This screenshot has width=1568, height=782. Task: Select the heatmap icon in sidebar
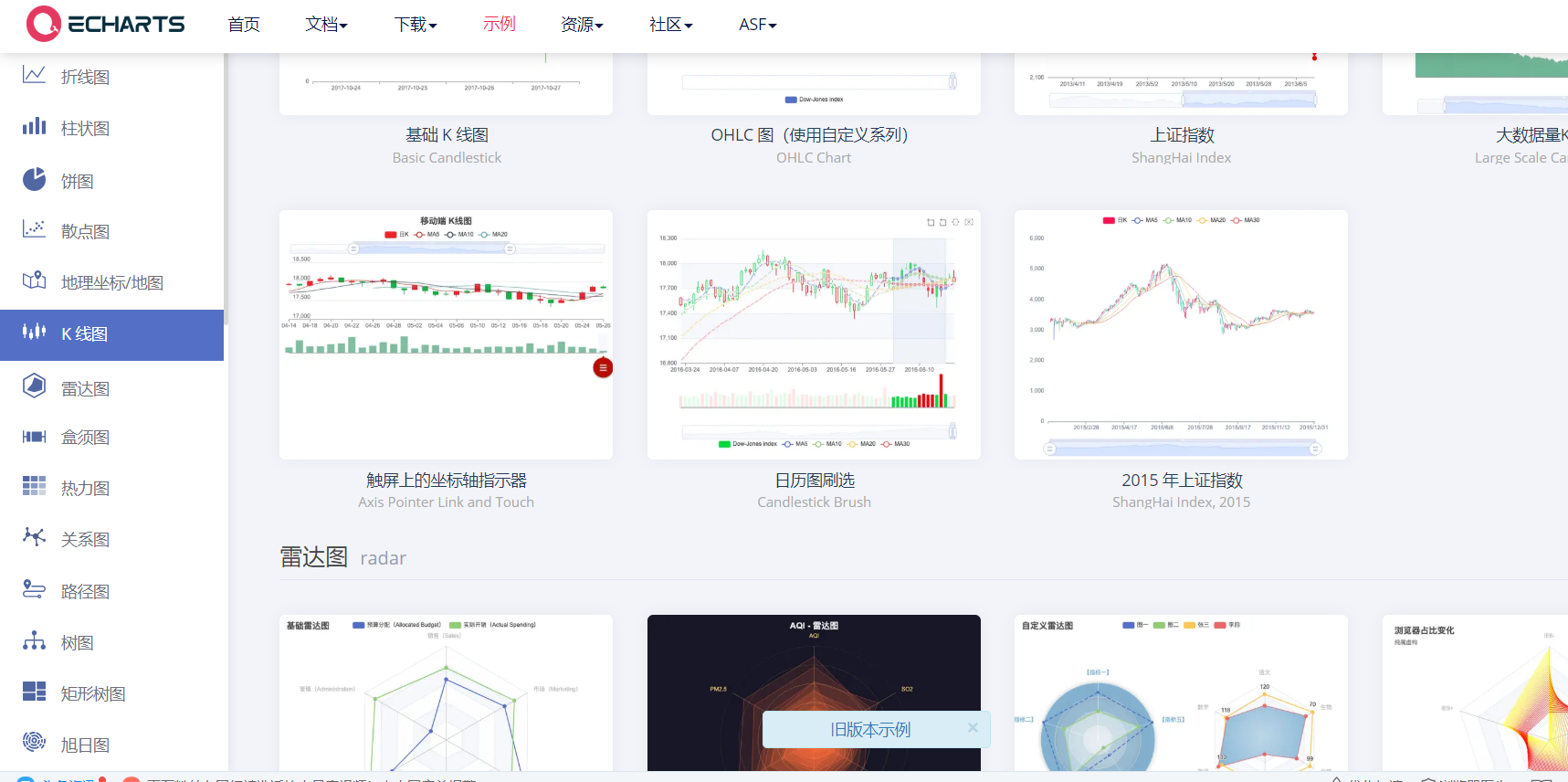coord(34,486)
